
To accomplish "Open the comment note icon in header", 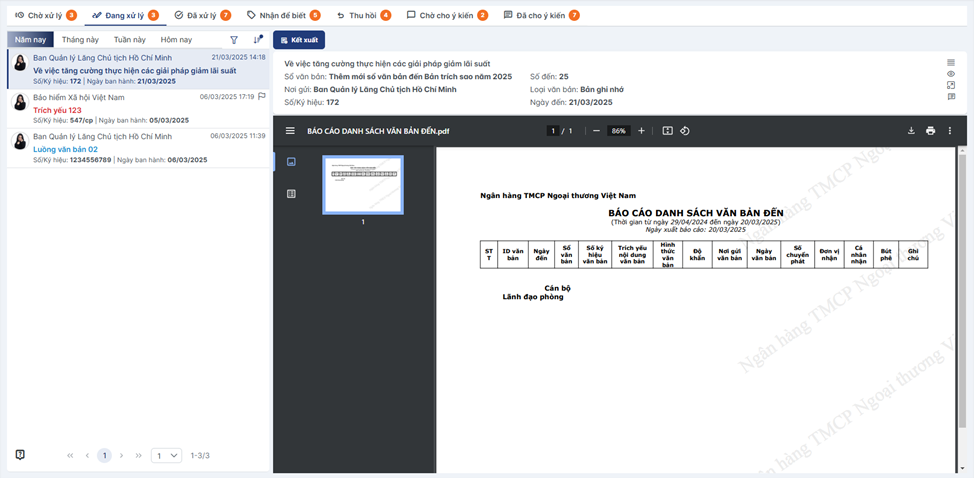I will [x=951, y=97].
